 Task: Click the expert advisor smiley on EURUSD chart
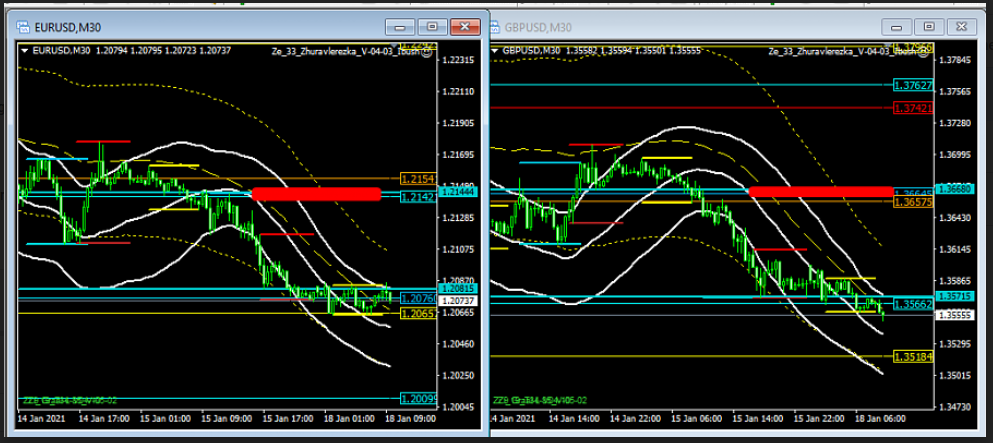point(428,50)
